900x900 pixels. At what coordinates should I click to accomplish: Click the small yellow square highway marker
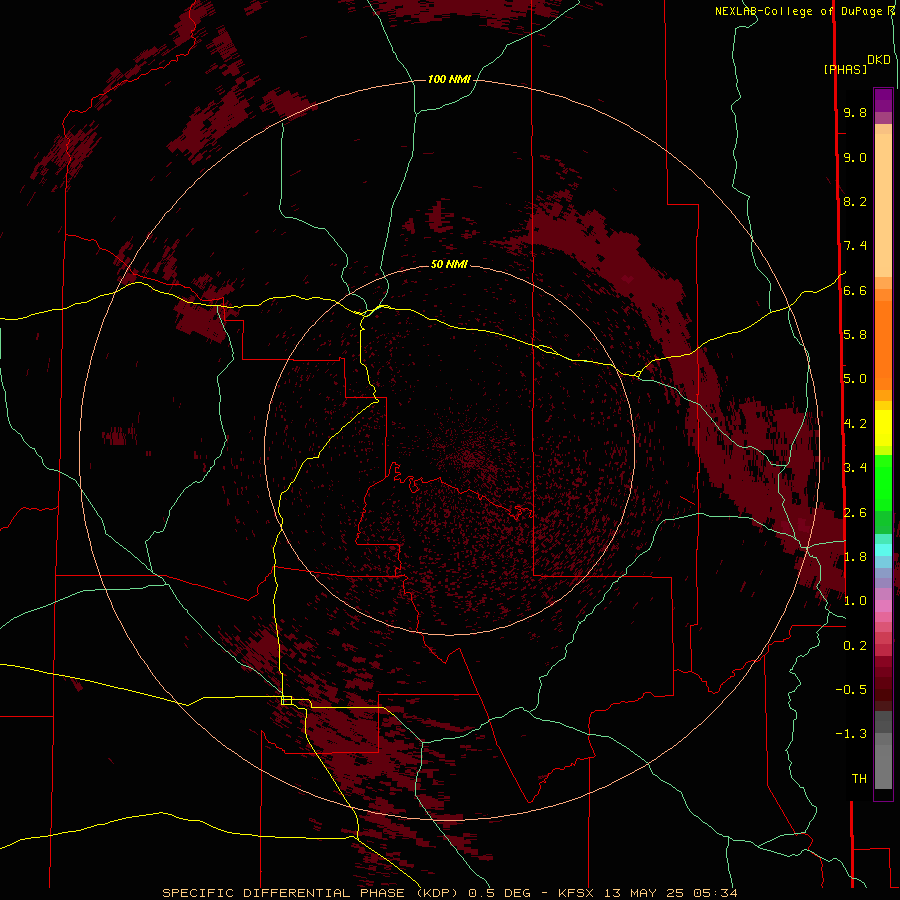(x=286, y=700)
